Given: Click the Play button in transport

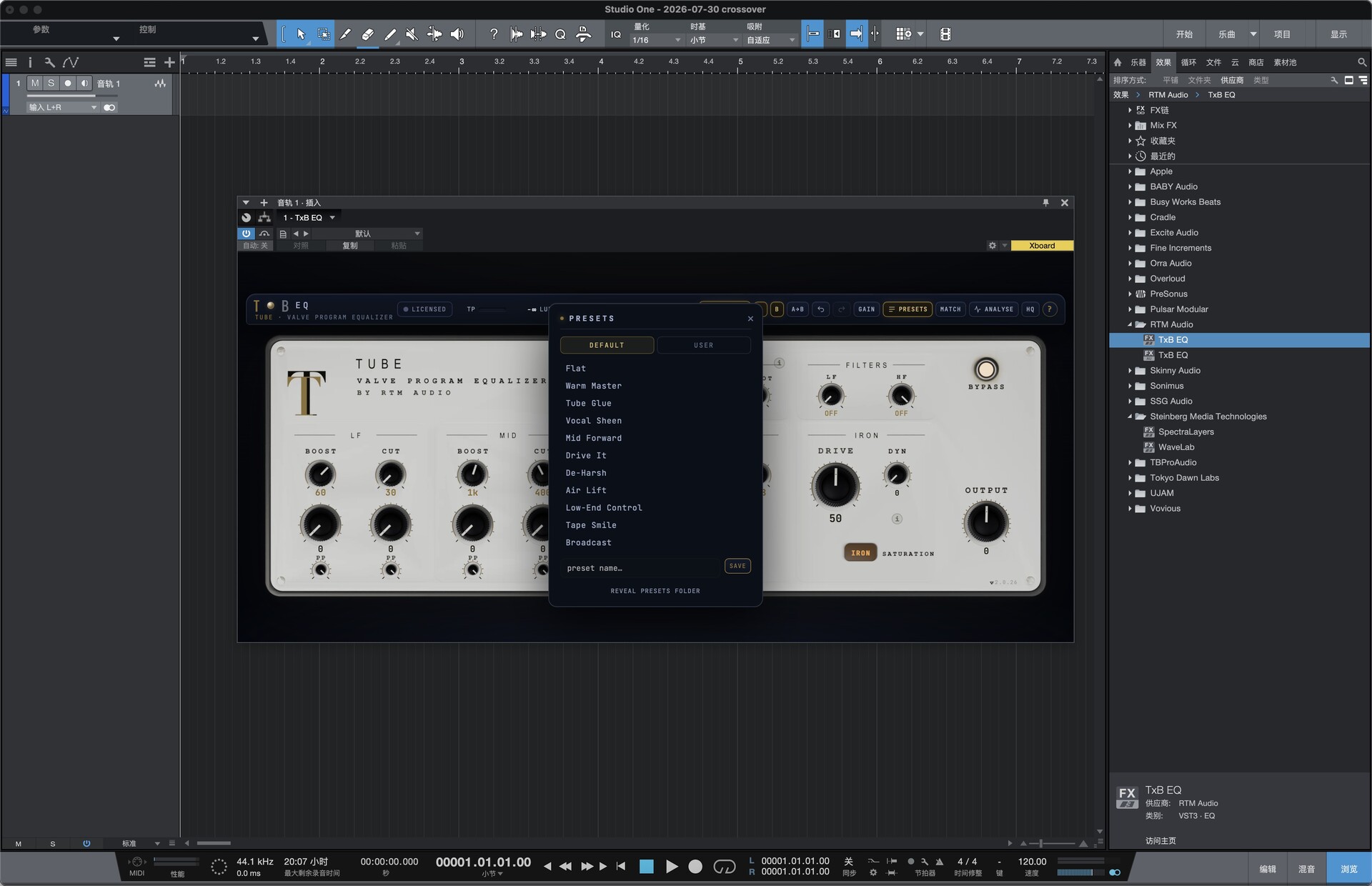Looking at the screenshot, I should (672, 867).
